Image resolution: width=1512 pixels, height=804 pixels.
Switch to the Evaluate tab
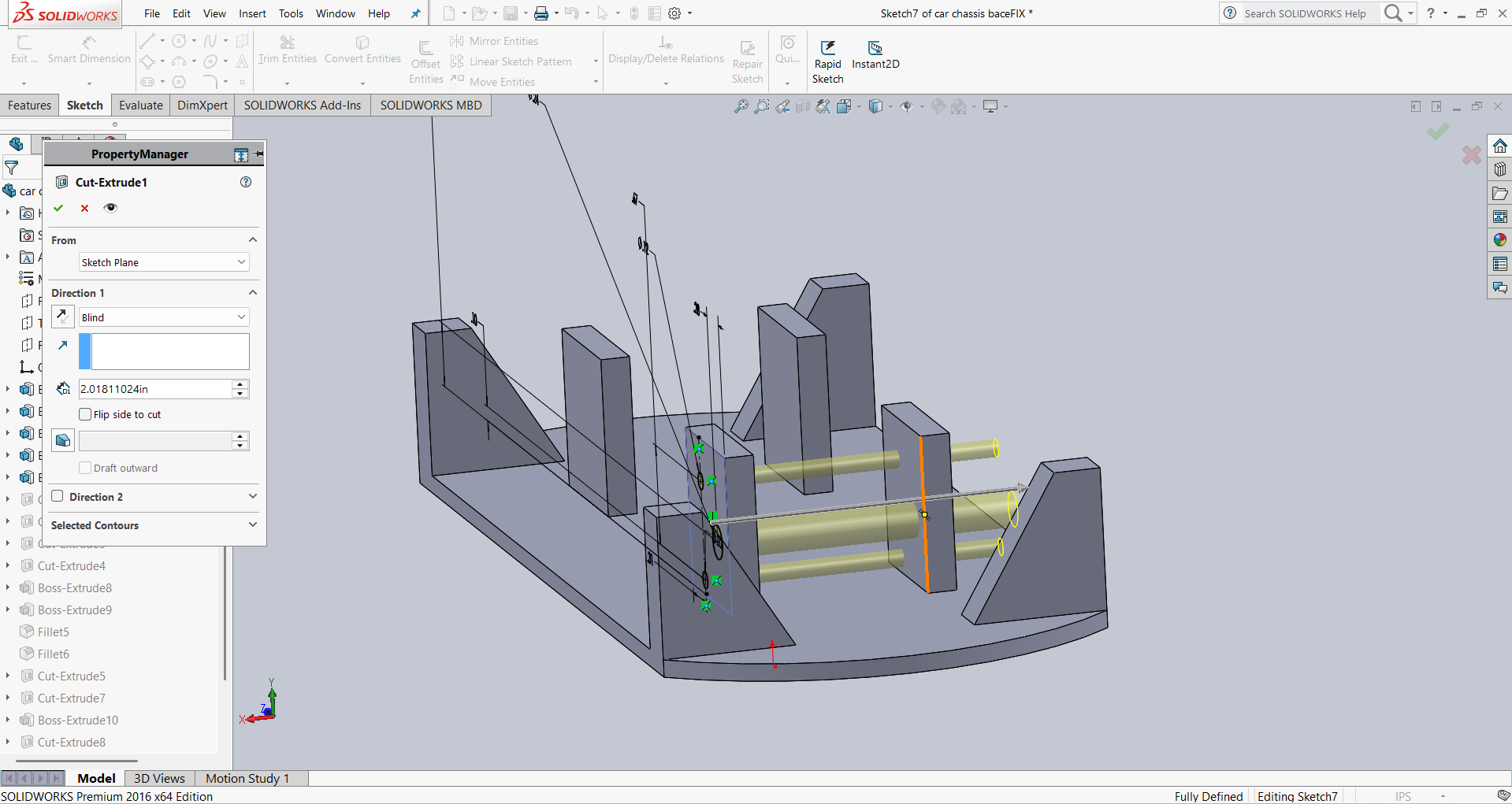point(140,106)
